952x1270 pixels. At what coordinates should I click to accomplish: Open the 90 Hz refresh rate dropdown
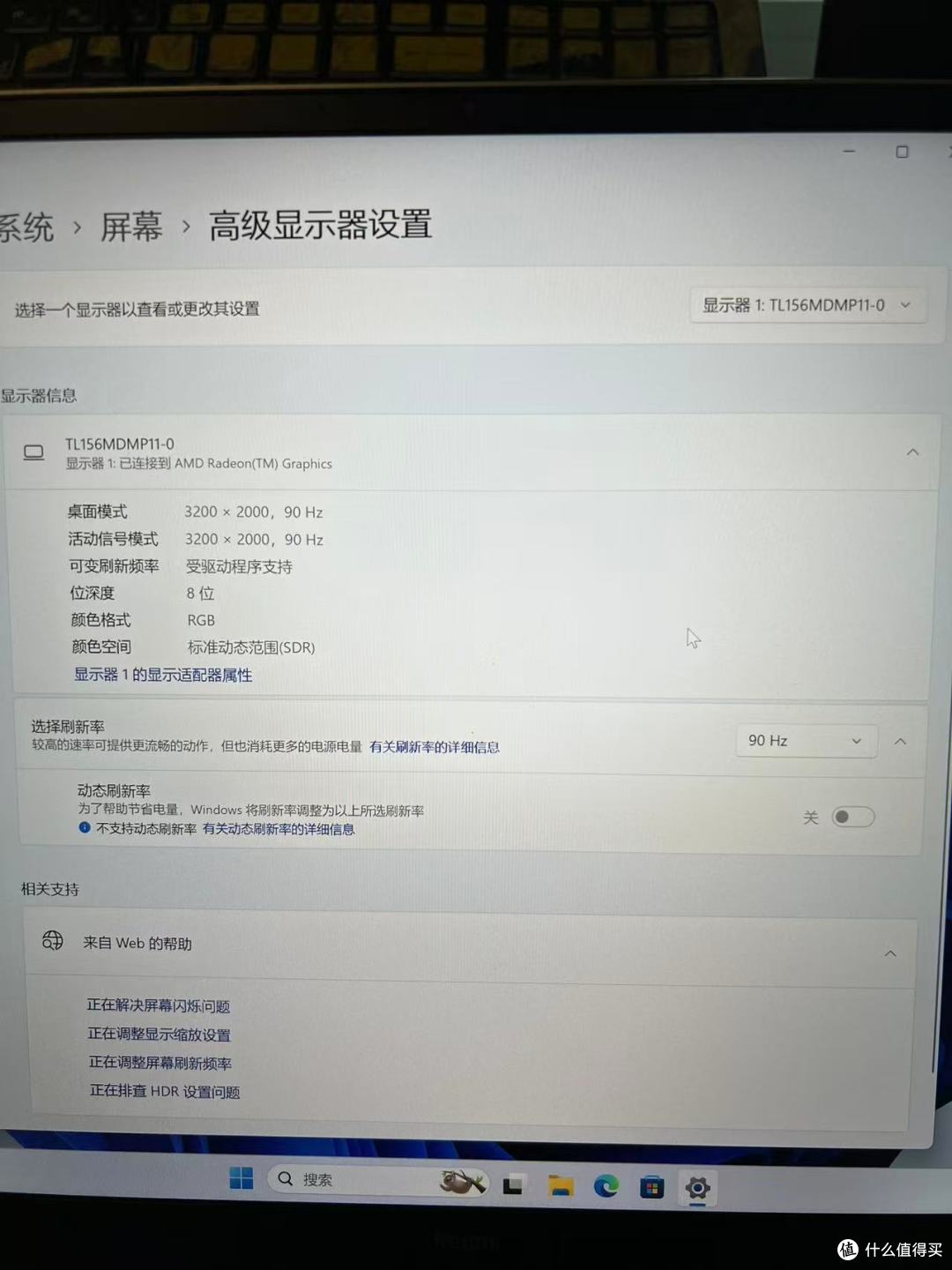pos(806,741)
